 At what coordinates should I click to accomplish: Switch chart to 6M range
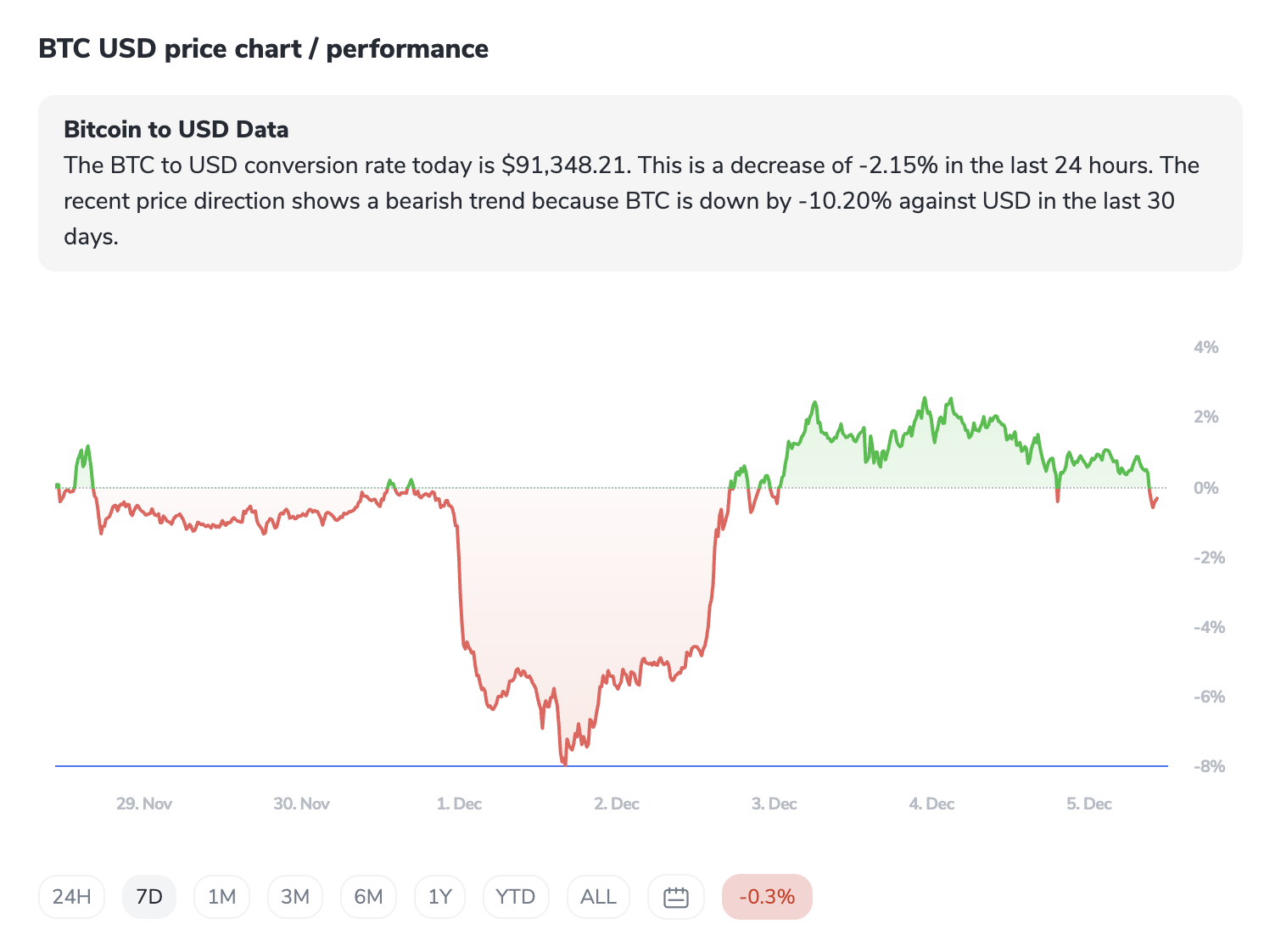tap(368, 897)
